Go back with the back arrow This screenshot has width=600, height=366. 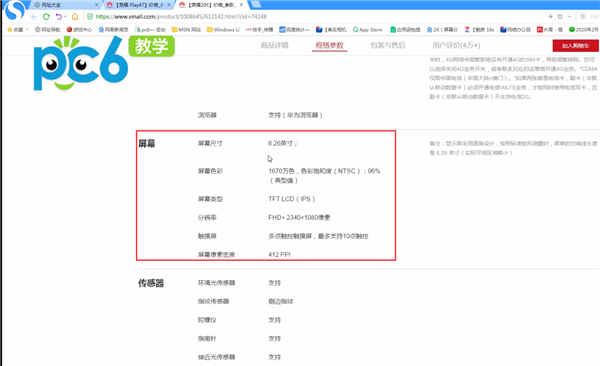[x=34, y=16]
